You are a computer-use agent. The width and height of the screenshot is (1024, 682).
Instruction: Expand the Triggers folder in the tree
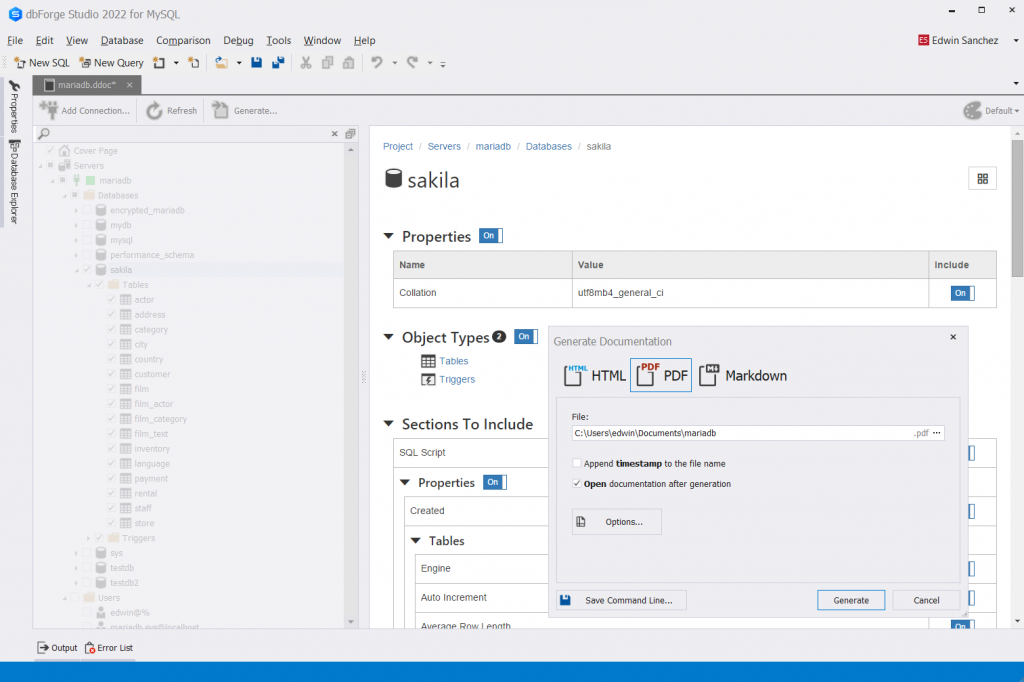pyautogui.click(x=88, y=538)
